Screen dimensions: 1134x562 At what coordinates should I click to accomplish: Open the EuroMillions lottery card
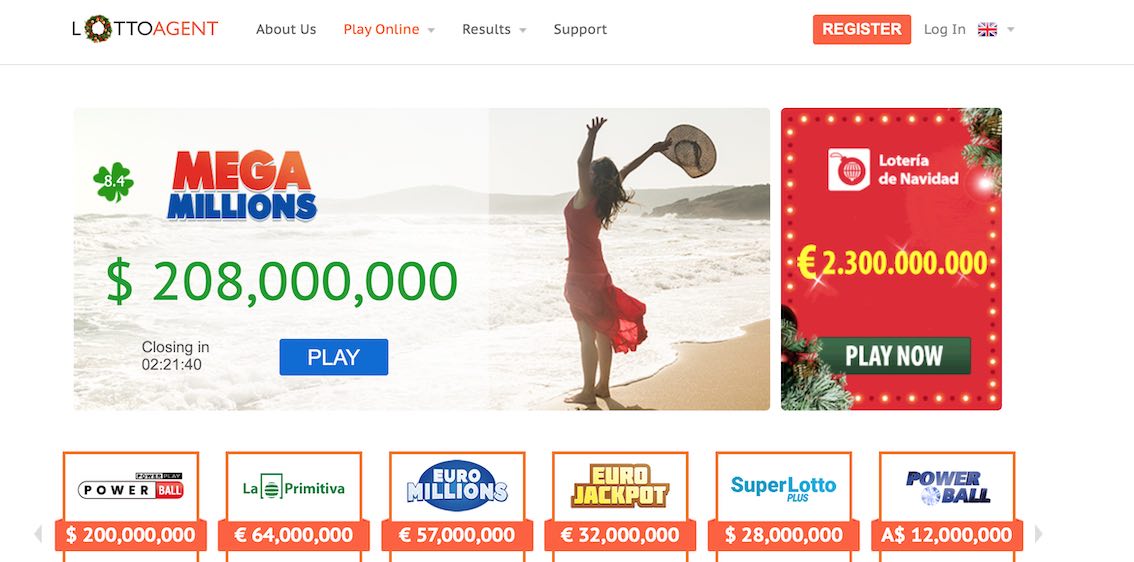point(457,506)
